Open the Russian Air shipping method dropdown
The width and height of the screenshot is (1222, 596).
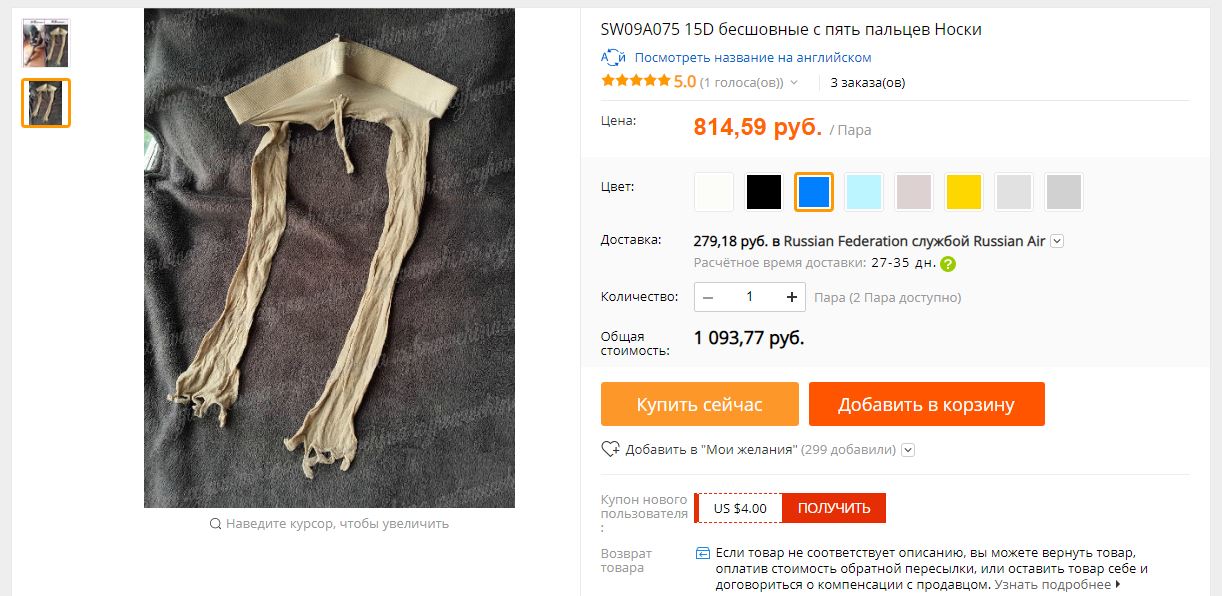[1057, 241]
